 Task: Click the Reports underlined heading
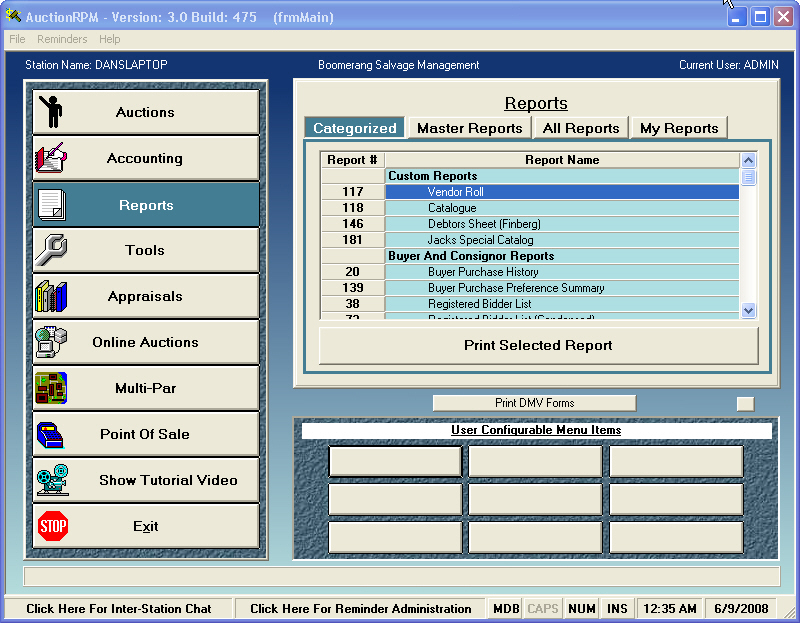pyautogui.click(x=536, y=103)
